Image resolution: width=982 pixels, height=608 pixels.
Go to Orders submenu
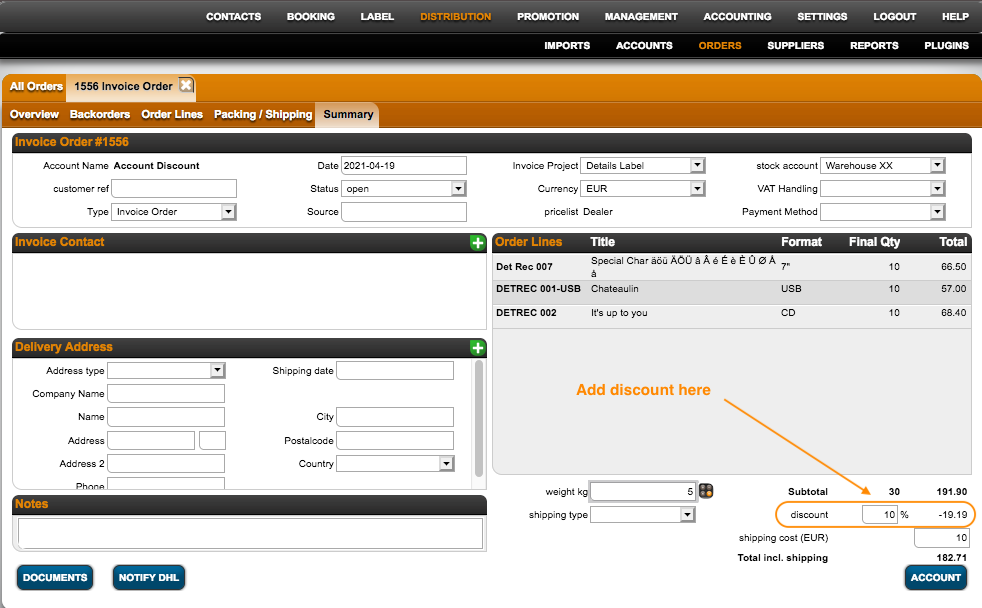720,45
